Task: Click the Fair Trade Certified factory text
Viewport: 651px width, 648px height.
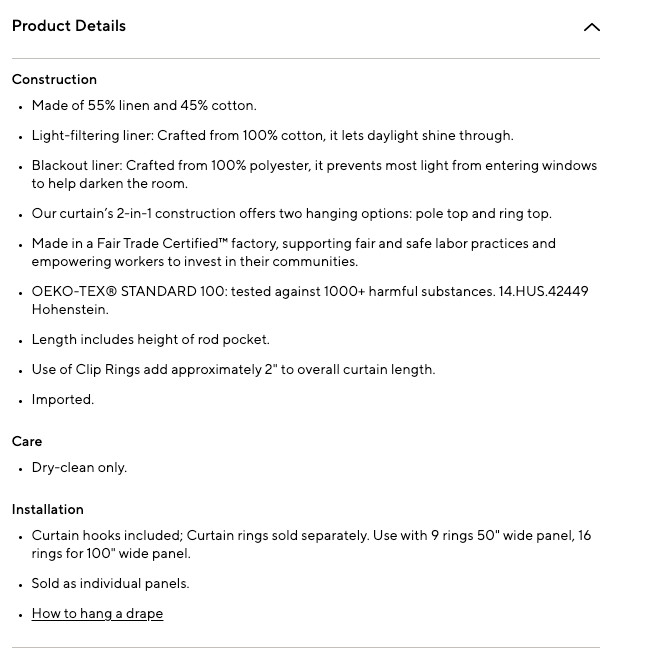Action: (x=294, y=252)
